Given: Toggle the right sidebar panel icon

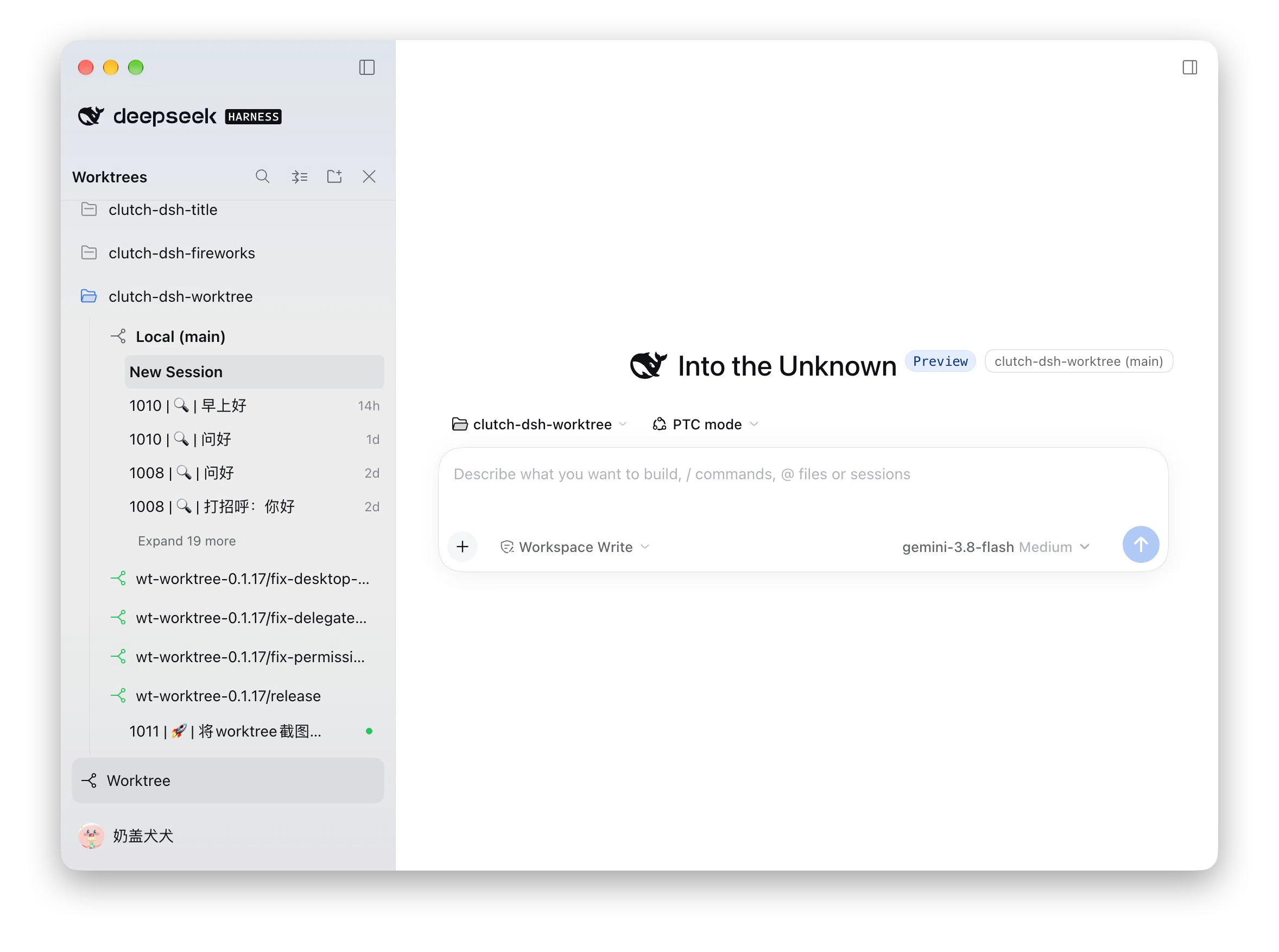Looking at the screenshot, I should click(1189, 67).
